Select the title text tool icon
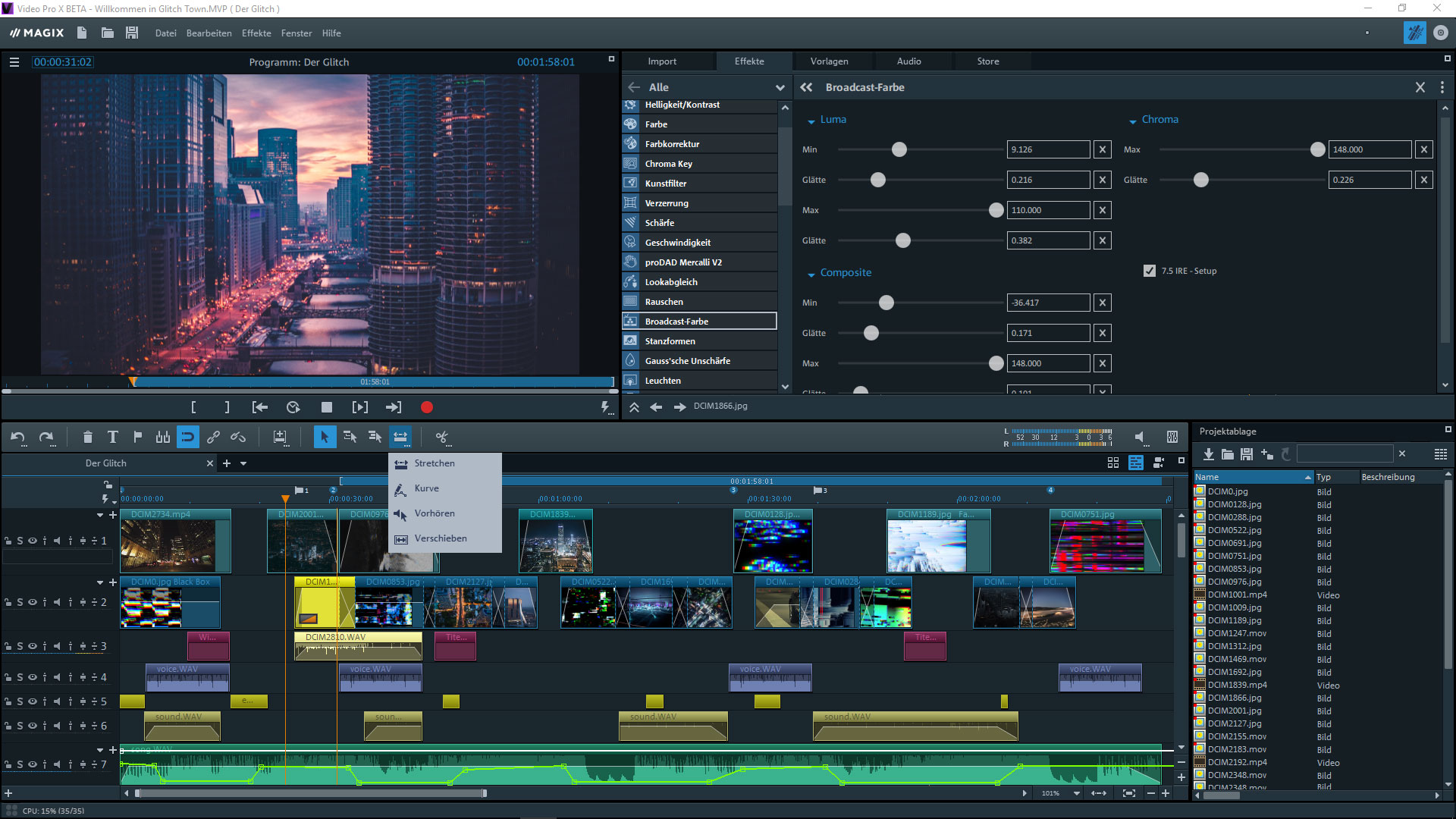This screenshot has height=819, width=1456. point(112,437)
